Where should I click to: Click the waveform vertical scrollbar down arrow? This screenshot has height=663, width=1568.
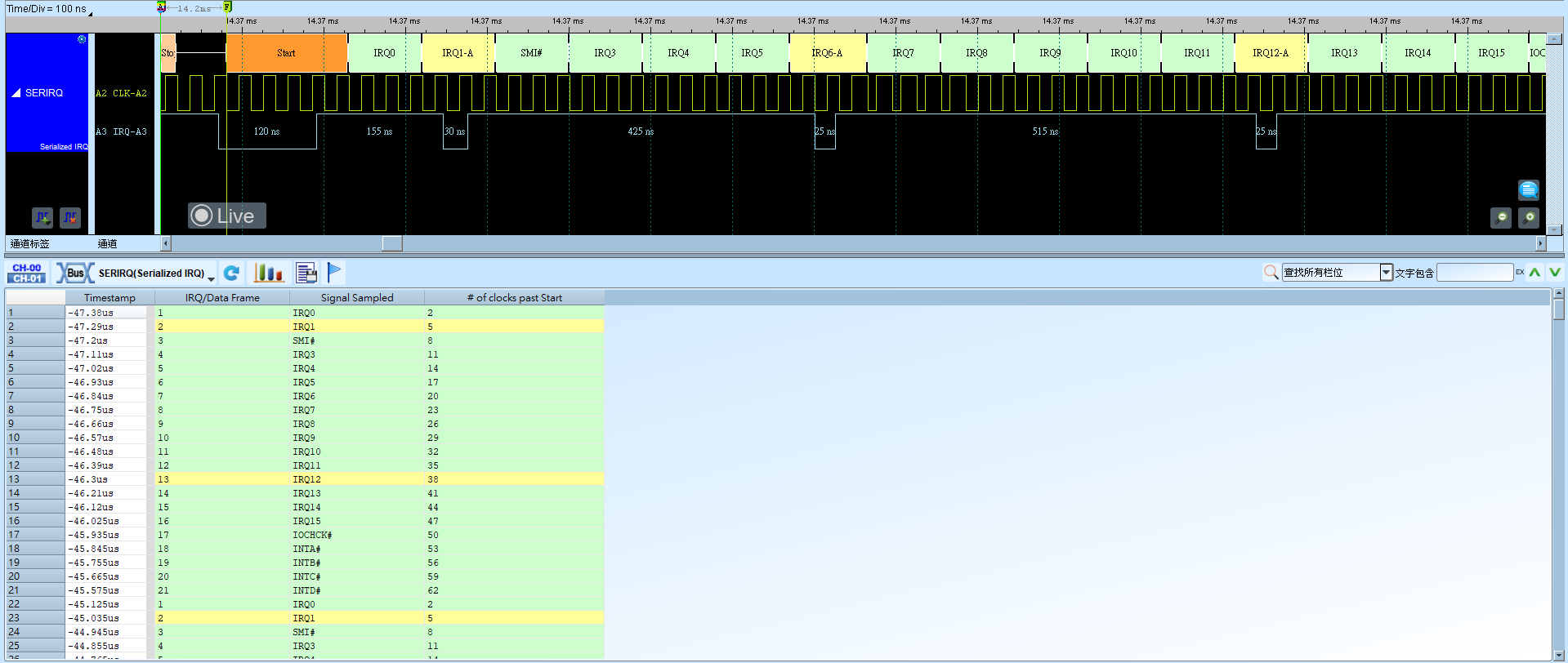pyautogui.click(x=1556, y=230)
